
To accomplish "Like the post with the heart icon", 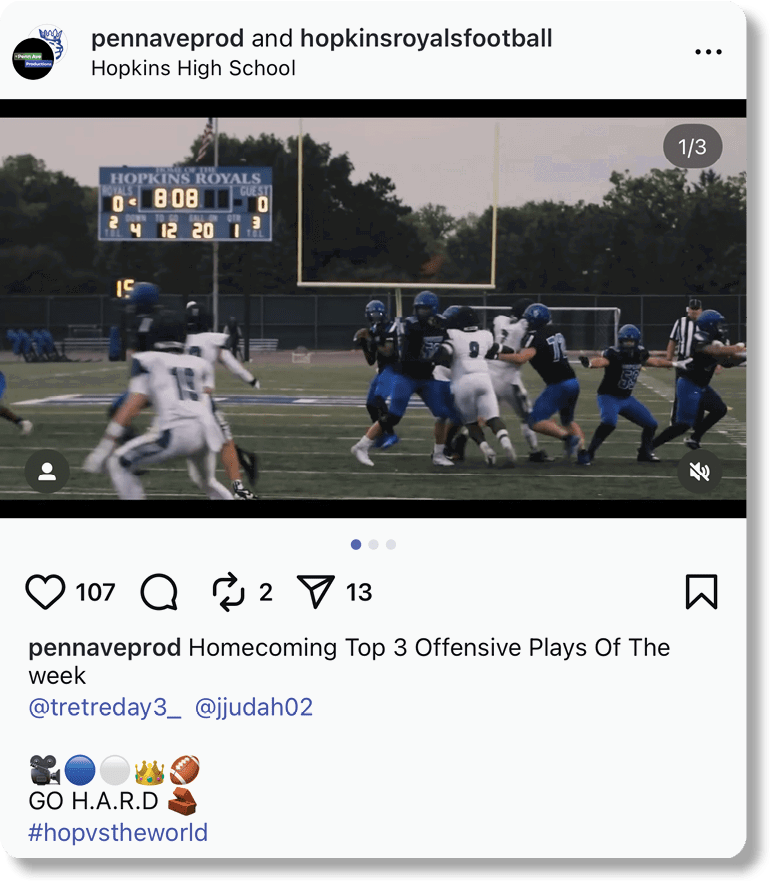I will tap(45, 592).
